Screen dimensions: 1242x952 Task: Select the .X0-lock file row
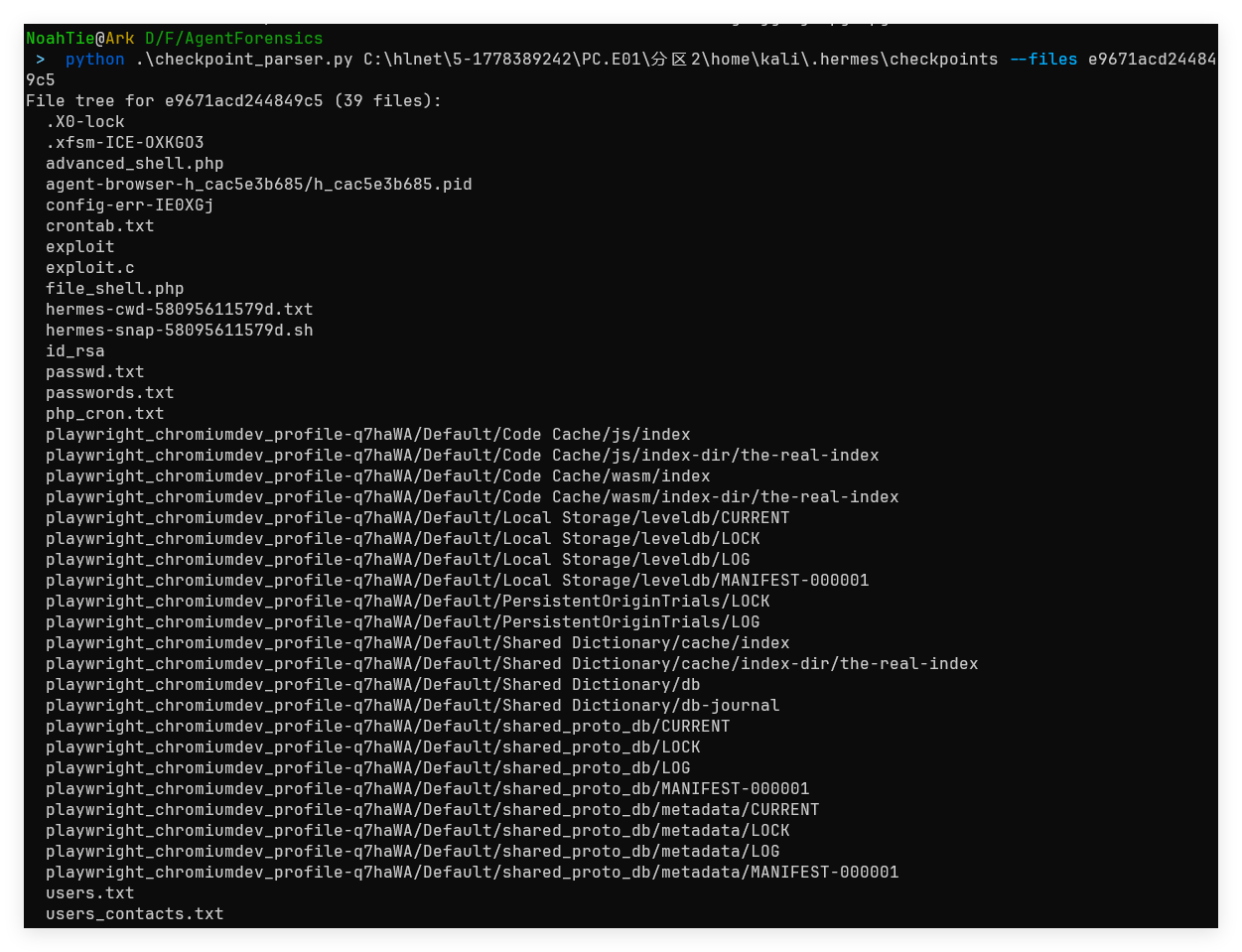point(85,122)
